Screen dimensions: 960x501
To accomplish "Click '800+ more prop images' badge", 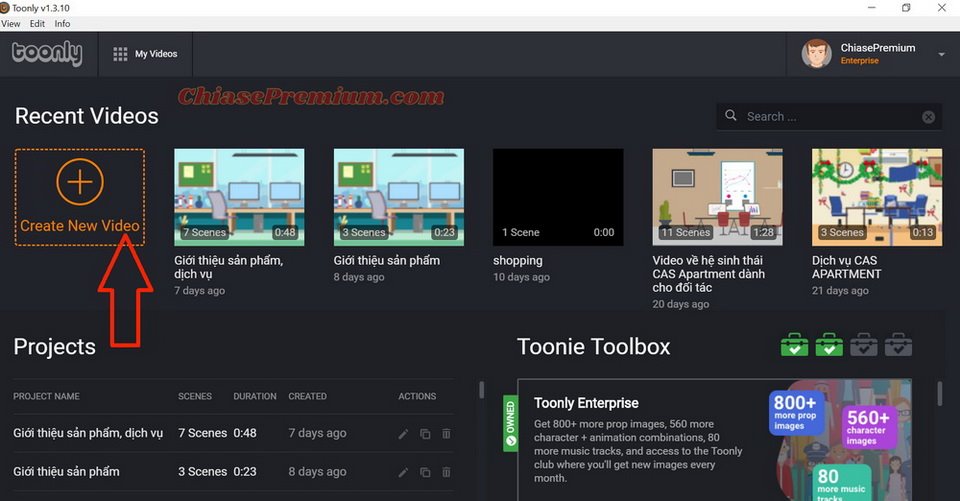I will tap(795, 412).
